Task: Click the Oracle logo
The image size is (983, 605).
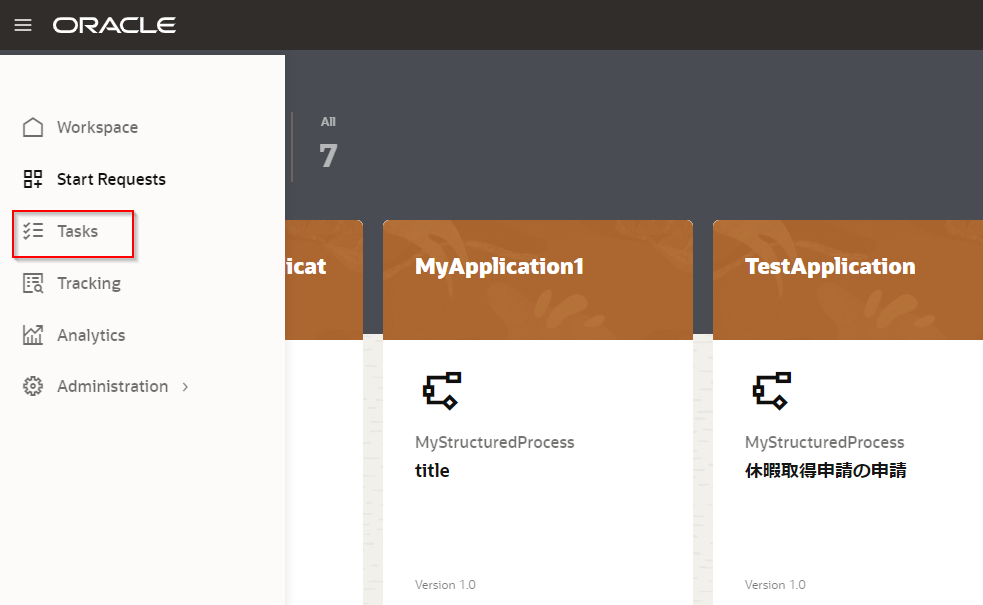Action: tap(114, 25)
